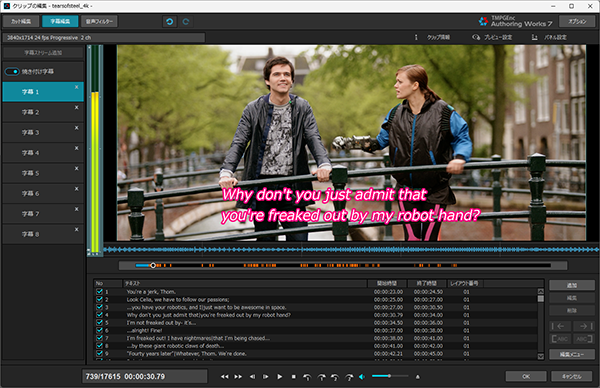
Task: Click the delete button beside subtitle list
Action: coord(572,310)
